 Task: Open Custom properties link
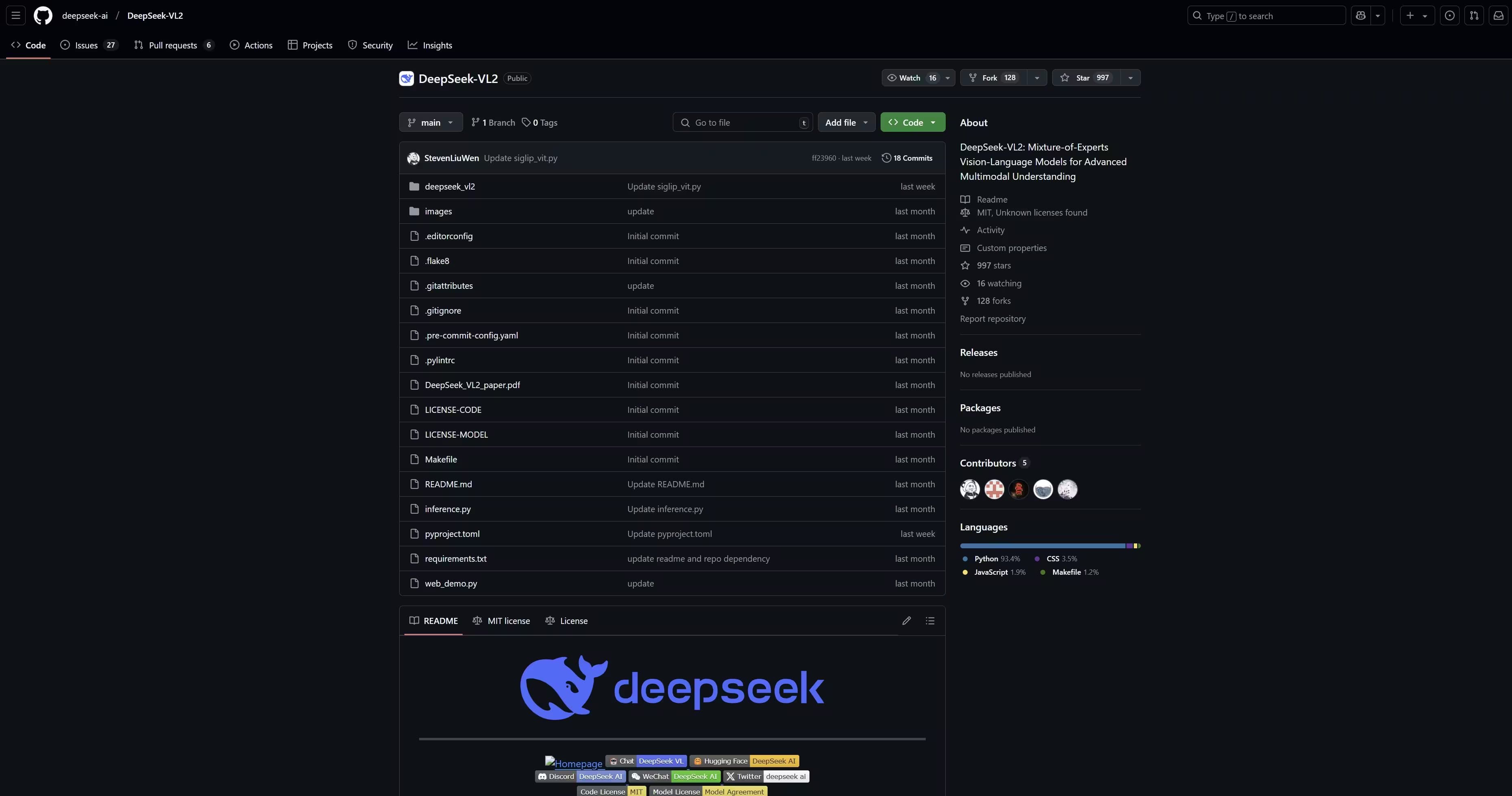pyautogui.click(x=1012, y=248)
